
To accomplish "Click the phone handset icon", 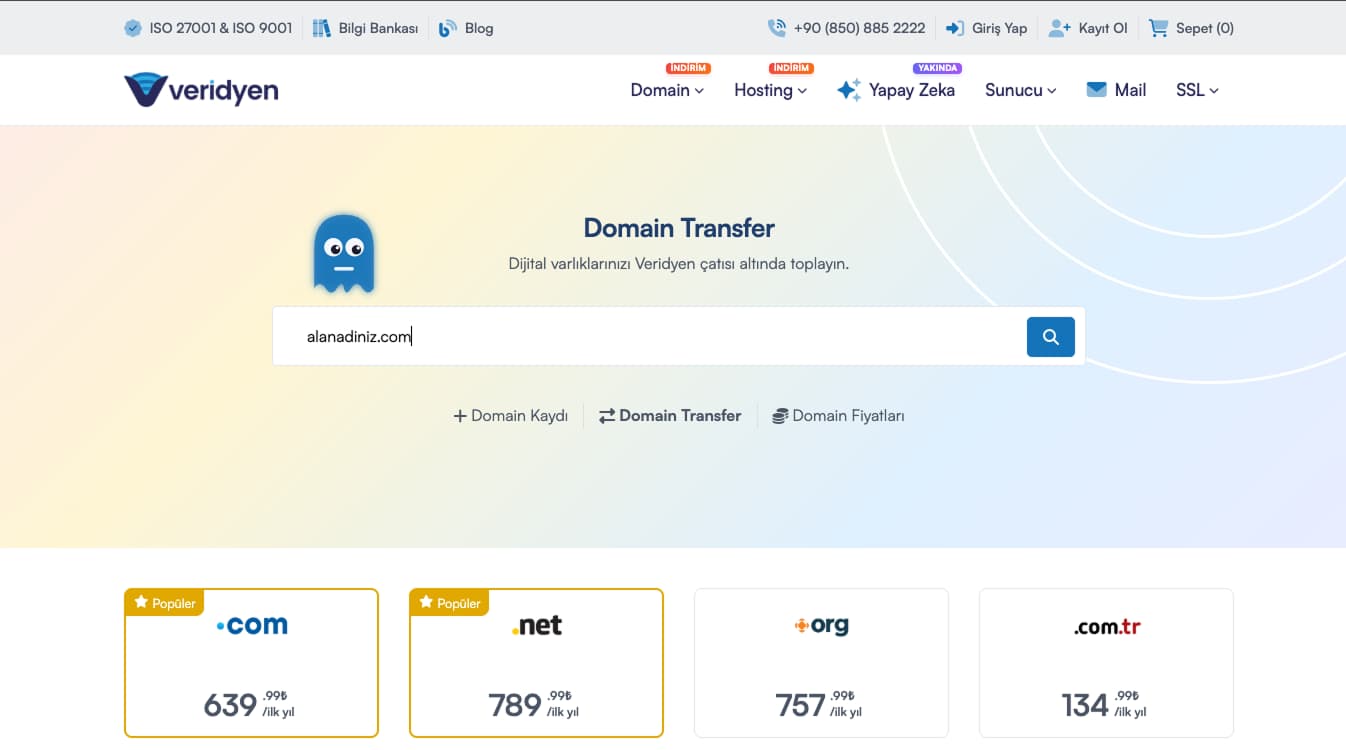I will 776,28.
